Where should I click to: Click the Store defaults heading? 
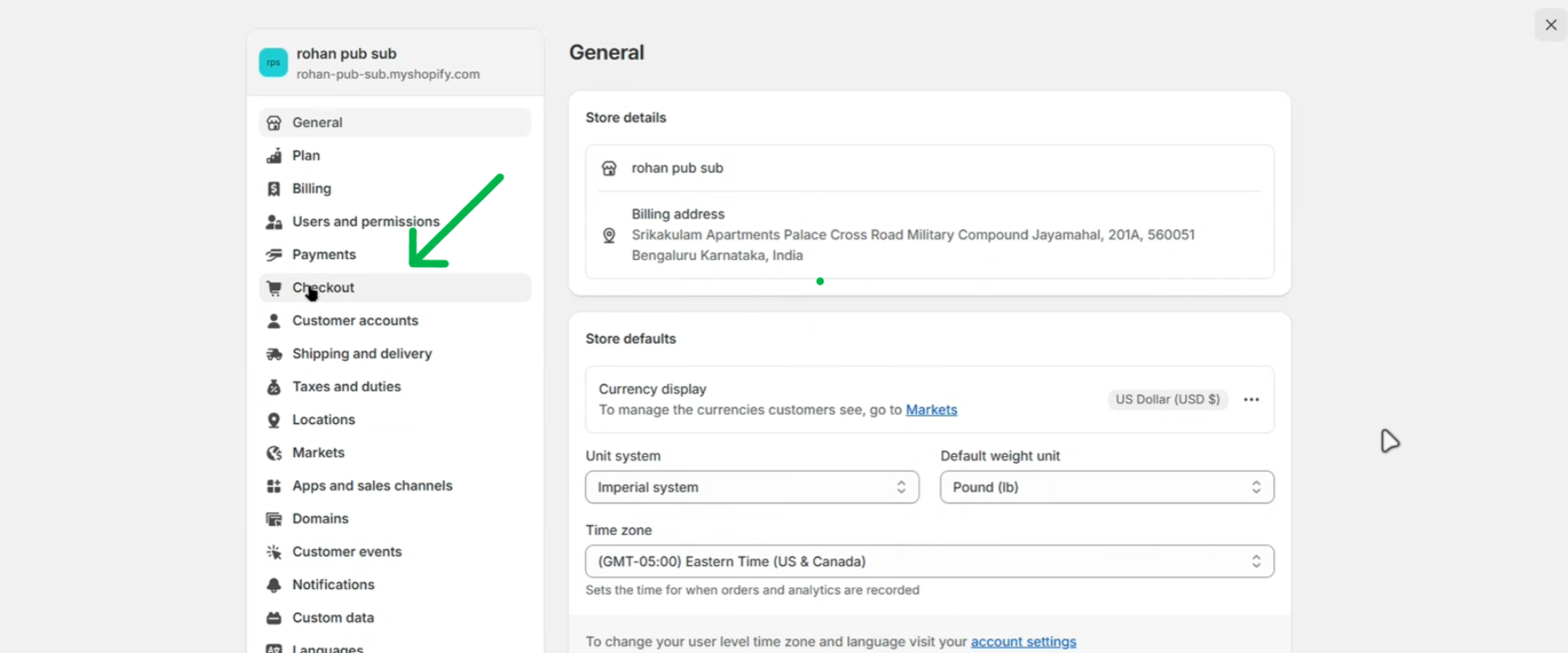click(631, 339)
